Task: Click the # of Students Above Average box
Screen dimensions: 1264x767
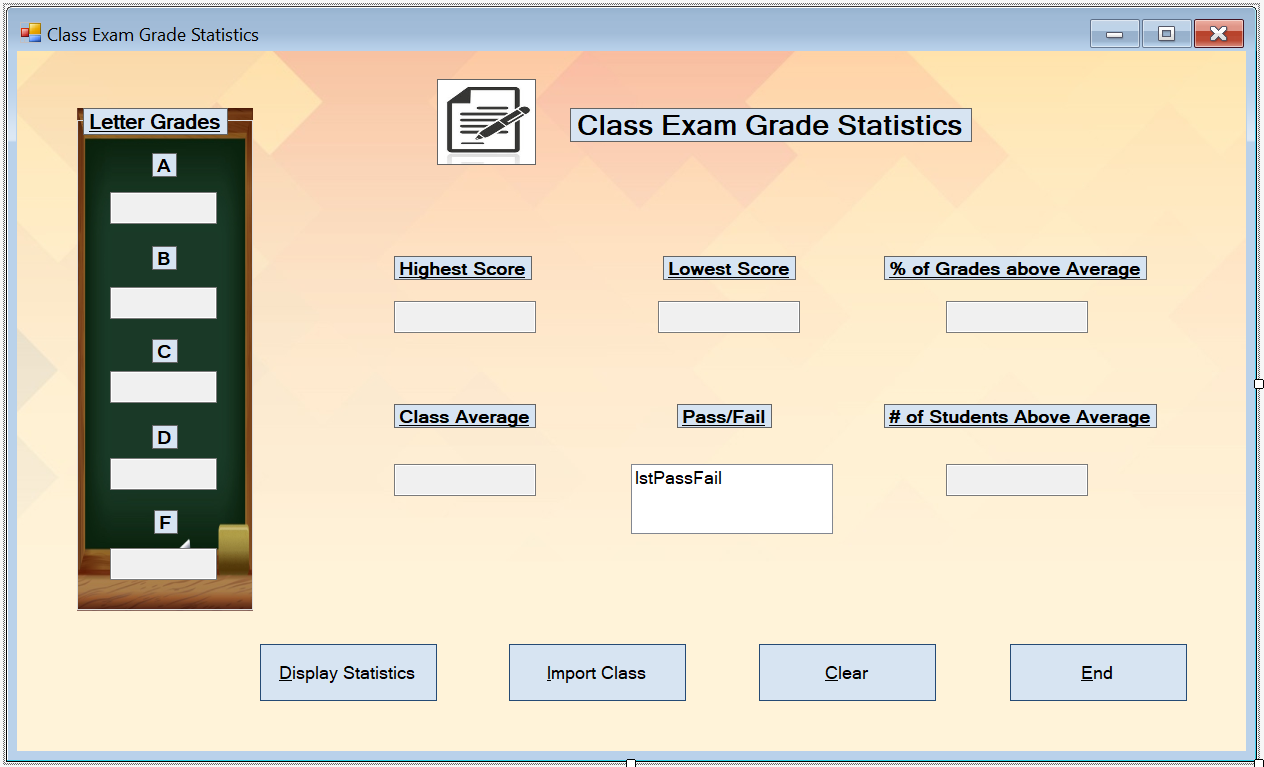Action: [1016, 479]
